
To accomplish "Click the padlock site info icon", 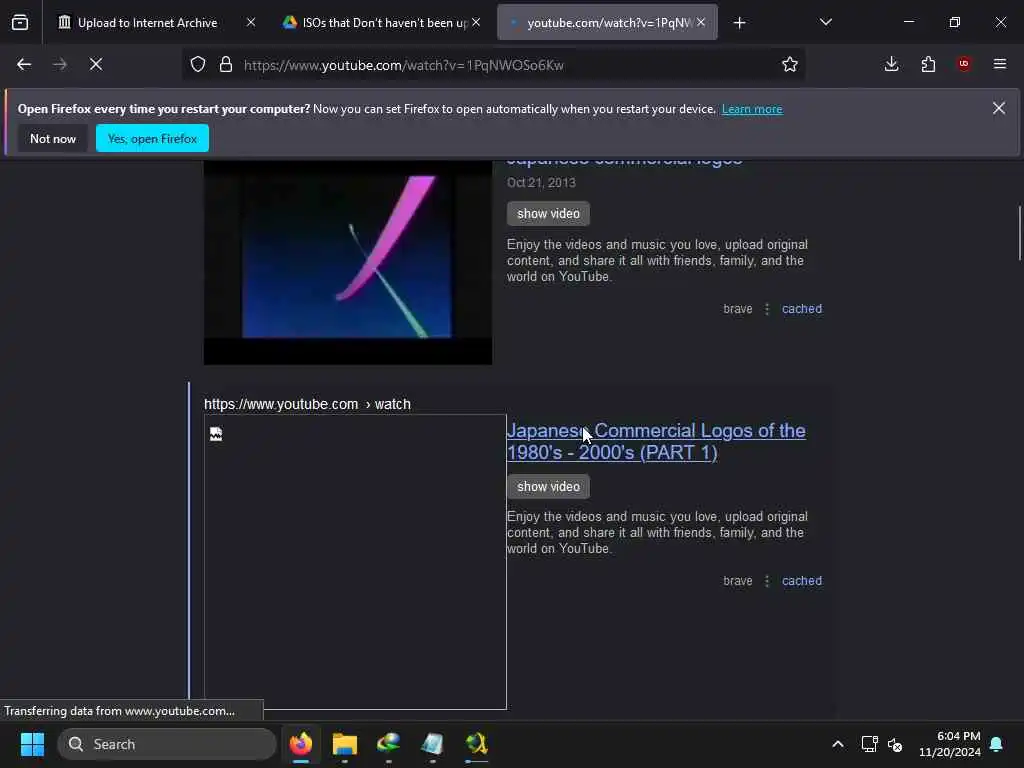I will 226,65.
